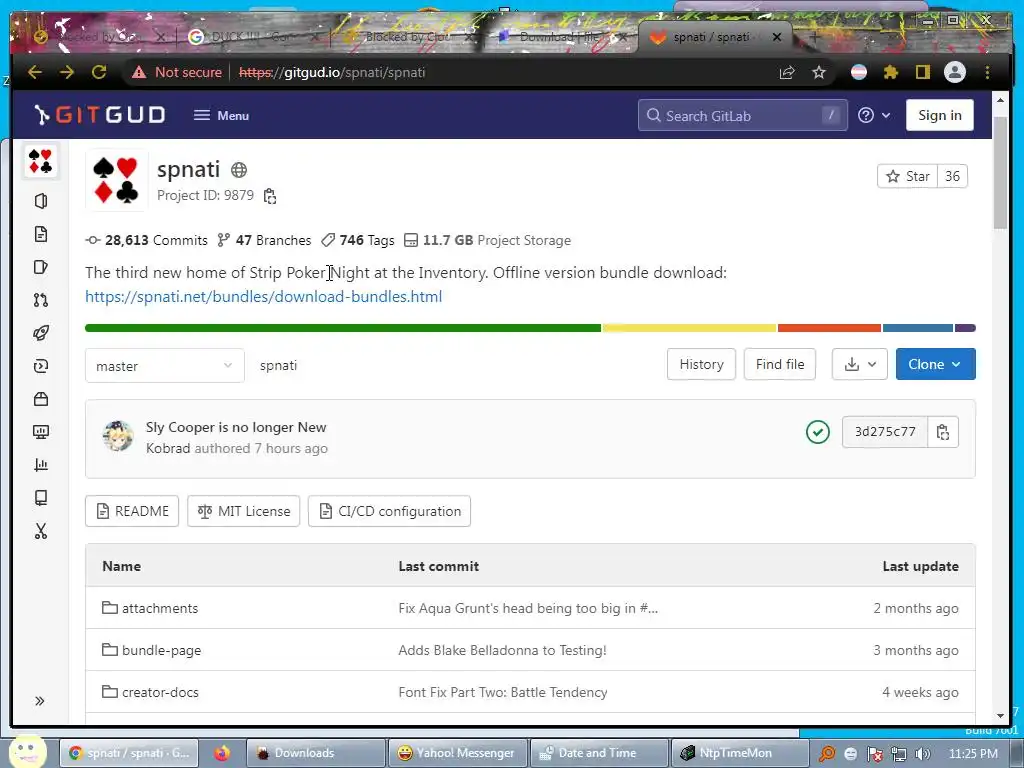
Task: Open the Downloads taskbar window
Action: pyautogui.click(x=317, y=753)
